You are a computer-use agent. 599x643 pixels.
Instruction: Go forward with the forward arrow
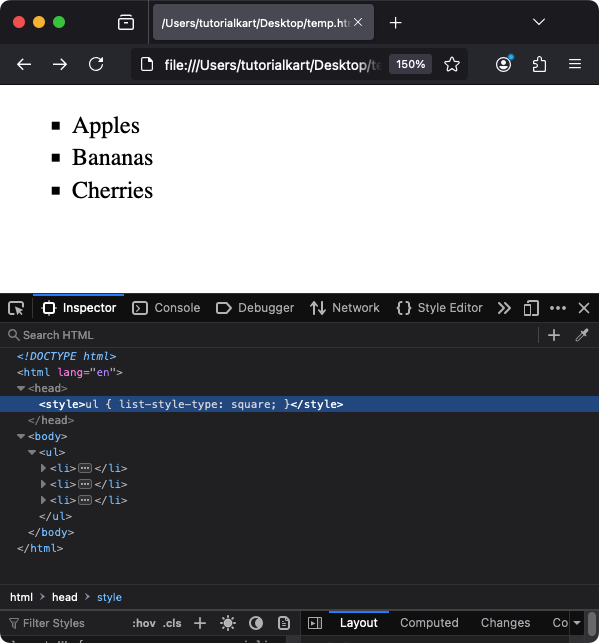60,64
